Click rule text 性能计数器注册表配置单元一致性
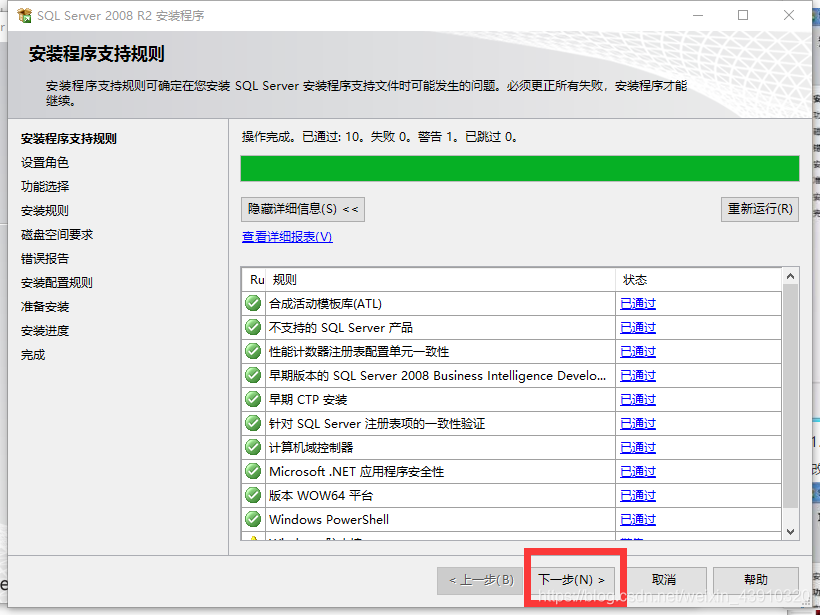820x615 pixels. click(x=359, y=352)
